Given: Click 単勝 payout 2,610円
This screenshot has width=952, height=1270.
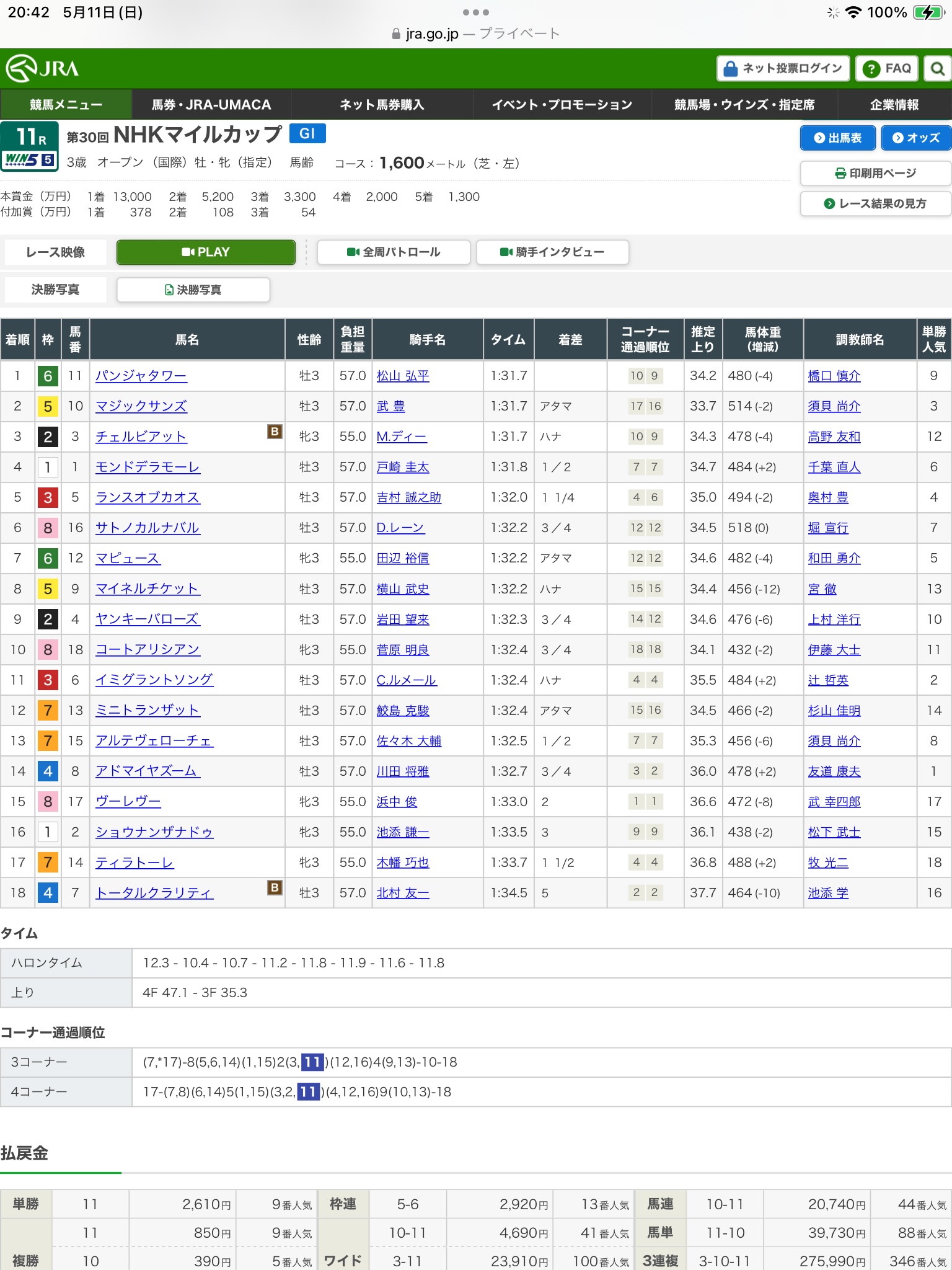Looking at the screenshot, I should click(x=206, y=1204).
